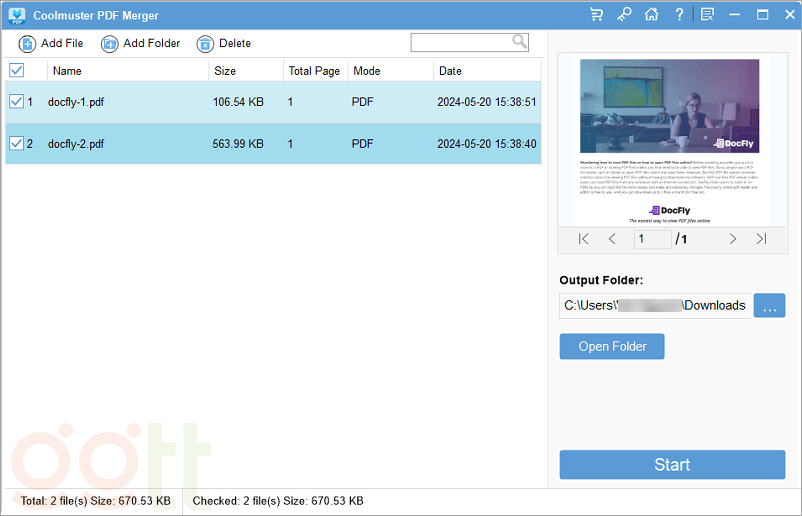
Task: Click Add File in the toolbar
Action: [x=51, y=44]
